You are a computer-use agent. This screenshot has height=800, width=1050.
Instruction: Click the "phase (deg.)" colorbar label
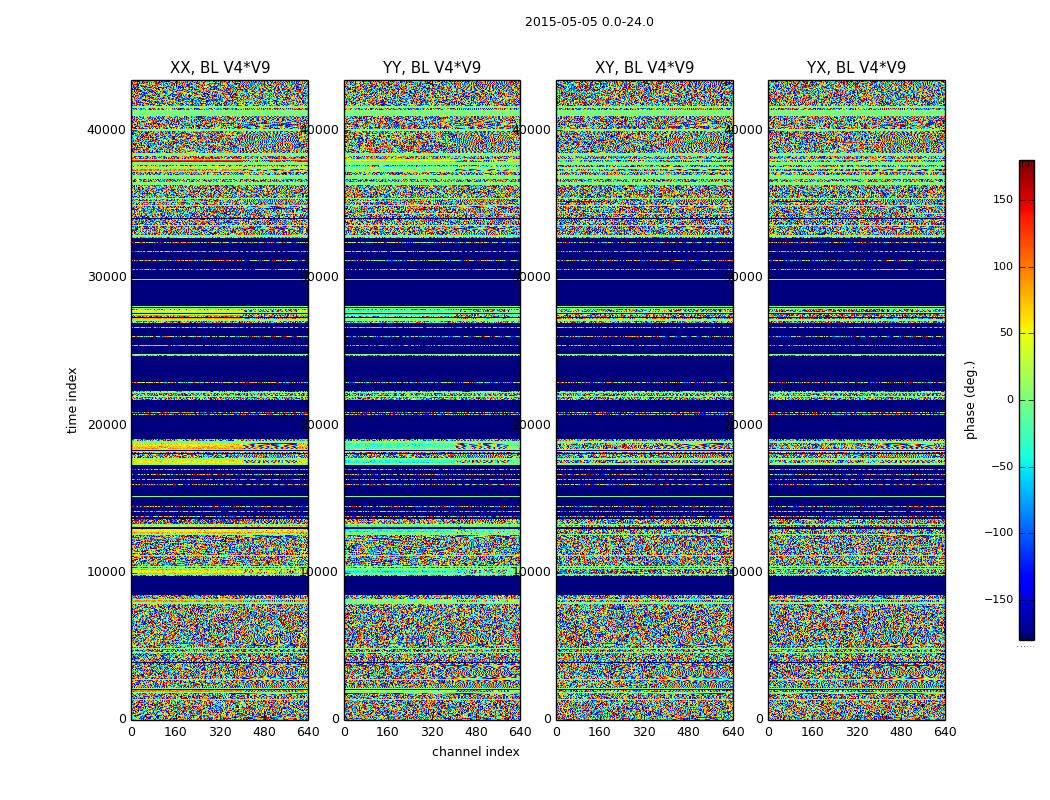point(970,399)
